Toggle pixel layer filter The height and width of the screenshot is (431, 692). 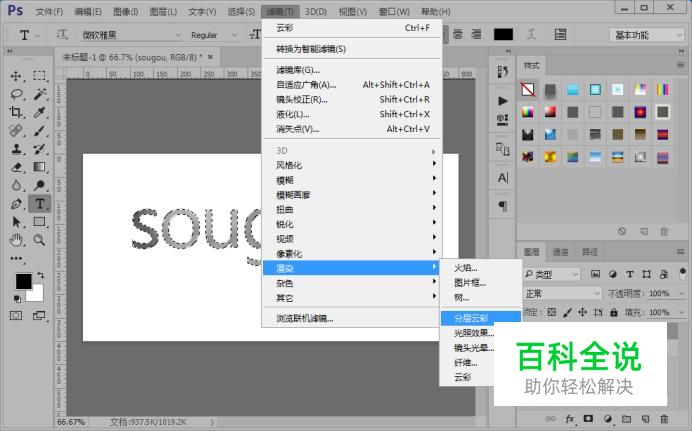click(595, 274)
